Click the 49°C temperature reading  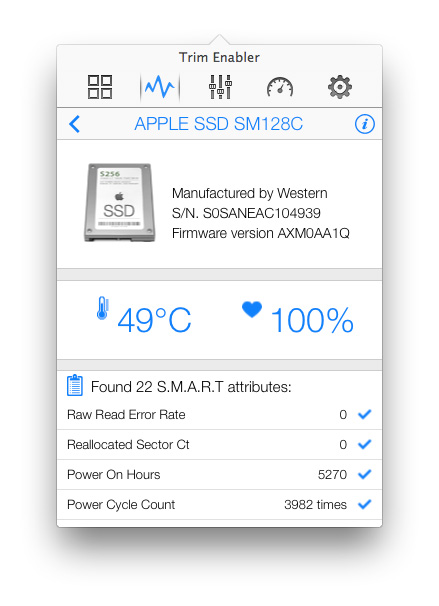(154, 320)
